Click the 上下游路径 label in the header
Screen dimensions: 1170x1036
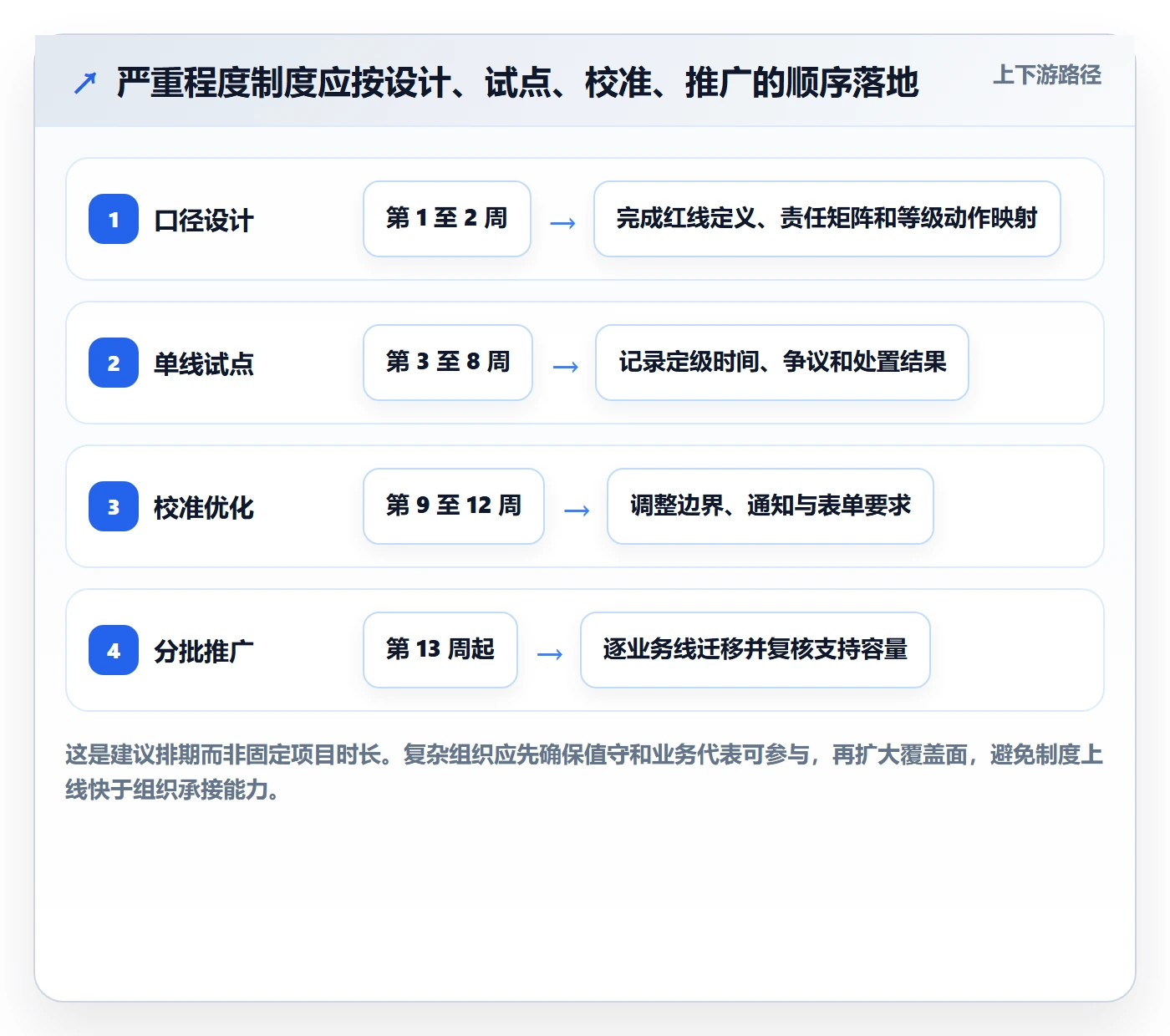point(1047,75)
